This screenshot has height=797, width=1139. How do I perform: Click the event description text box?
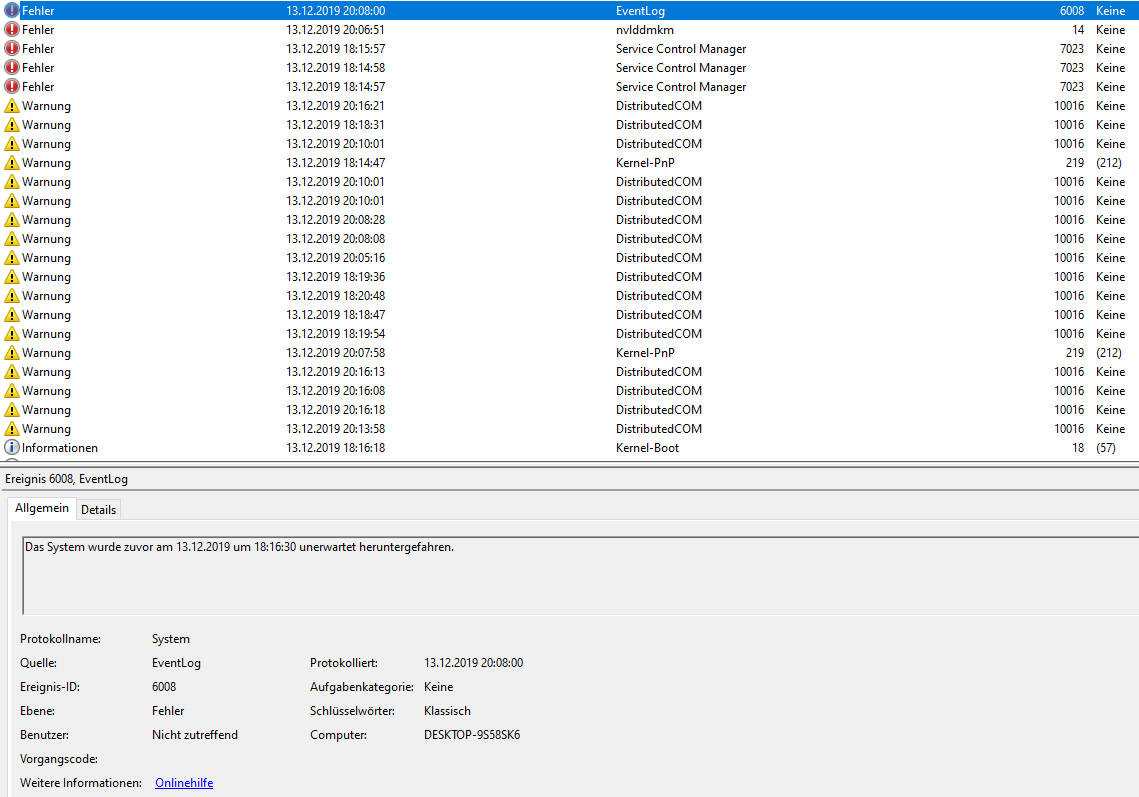(580, 576)
